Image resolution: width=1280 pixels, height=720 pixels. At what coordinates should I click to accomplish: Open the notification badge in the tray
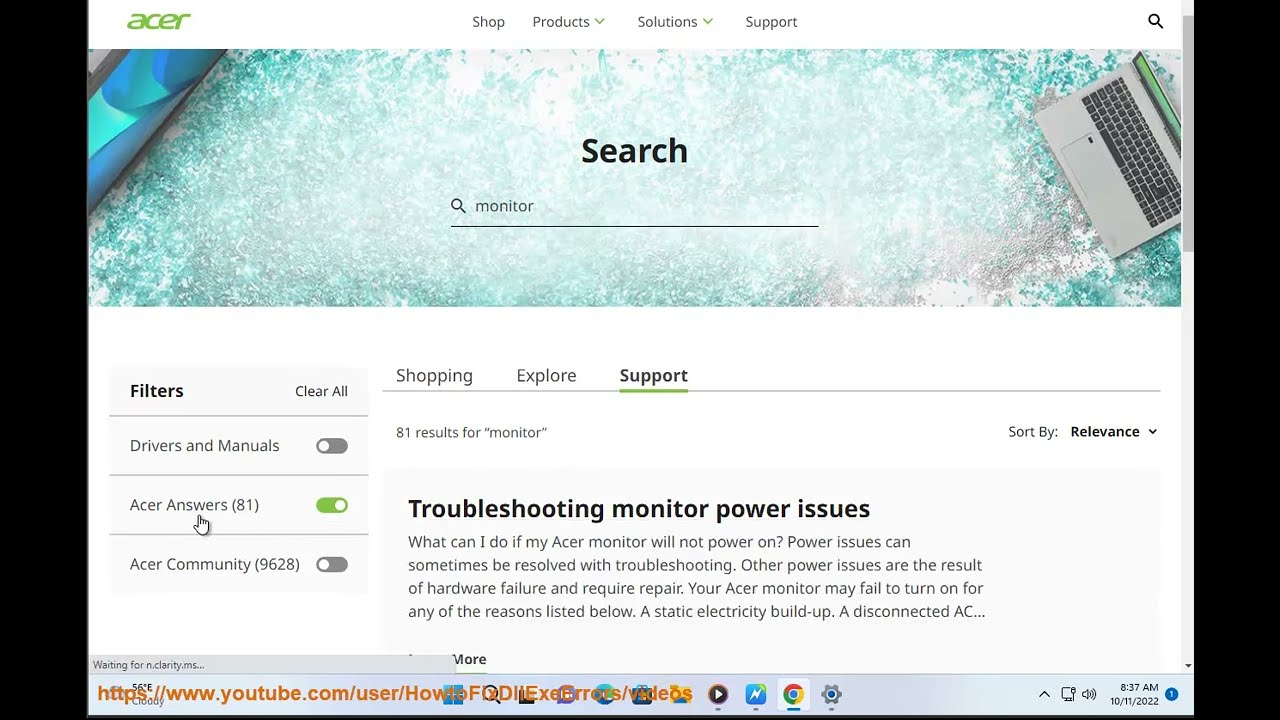coord(1171,694)
